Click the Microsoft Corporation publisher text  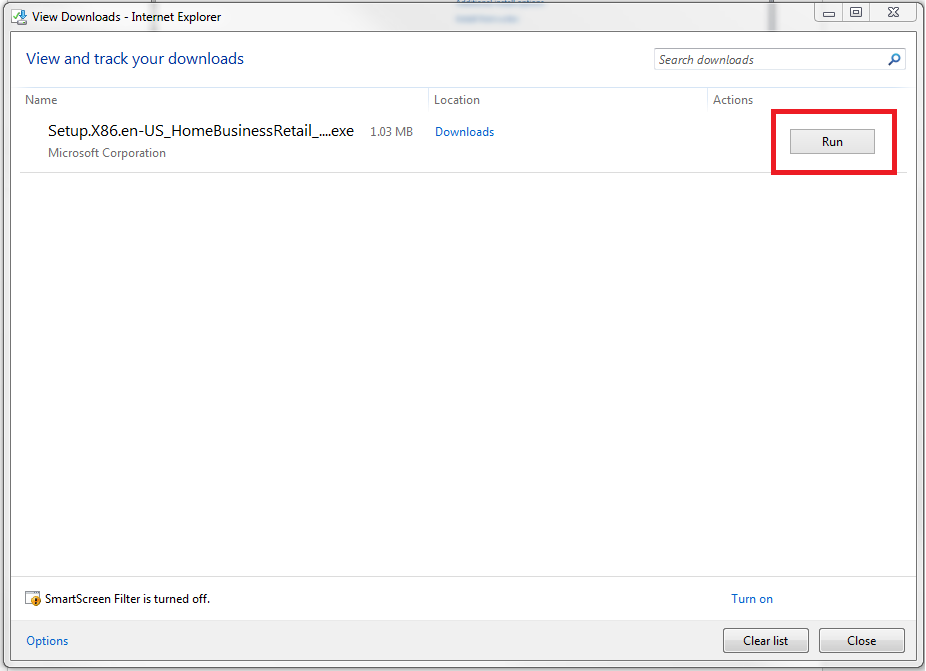pos(107,153)
